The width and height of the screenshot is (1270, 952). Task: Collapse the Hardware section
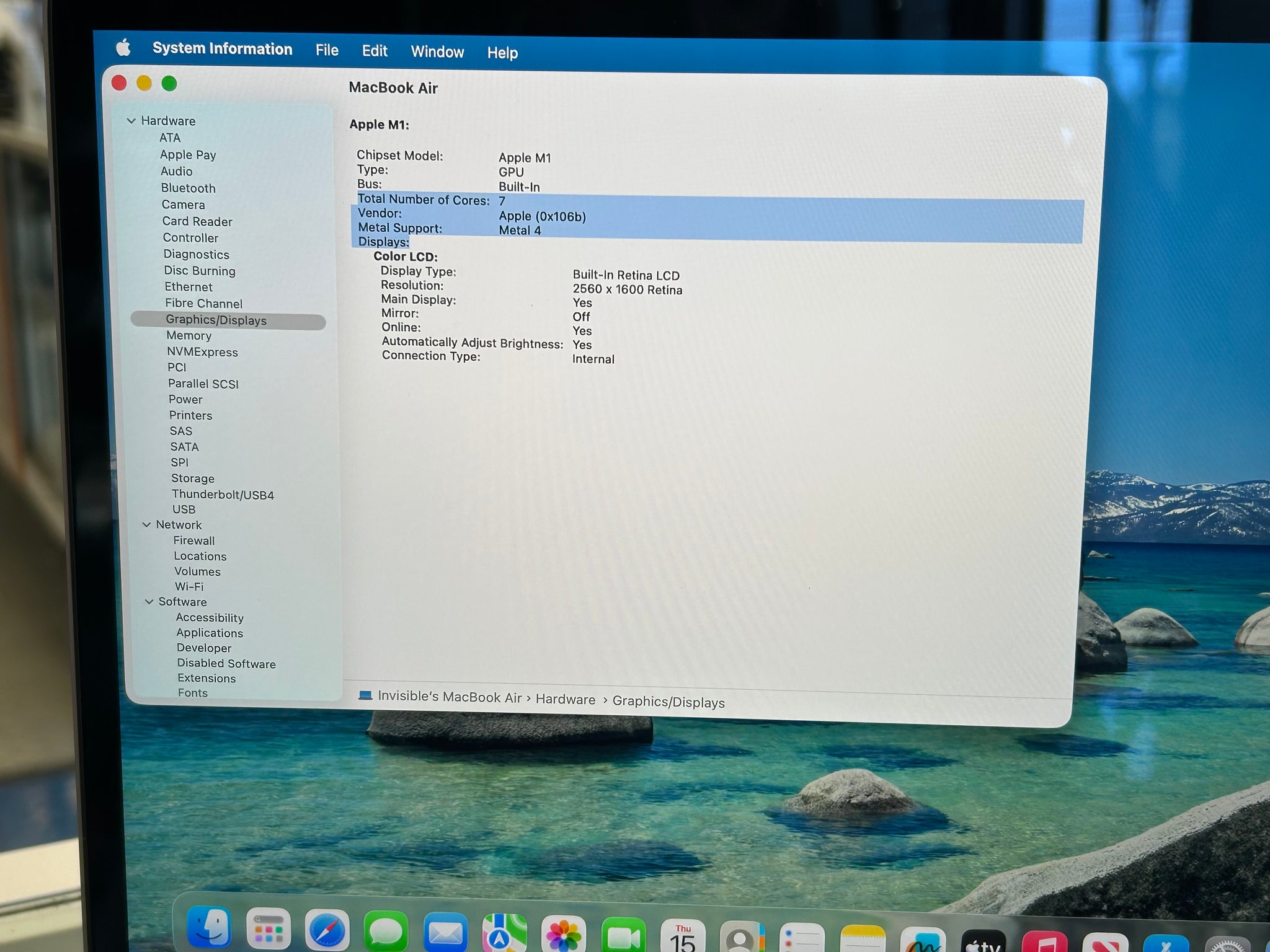(131, 121)
